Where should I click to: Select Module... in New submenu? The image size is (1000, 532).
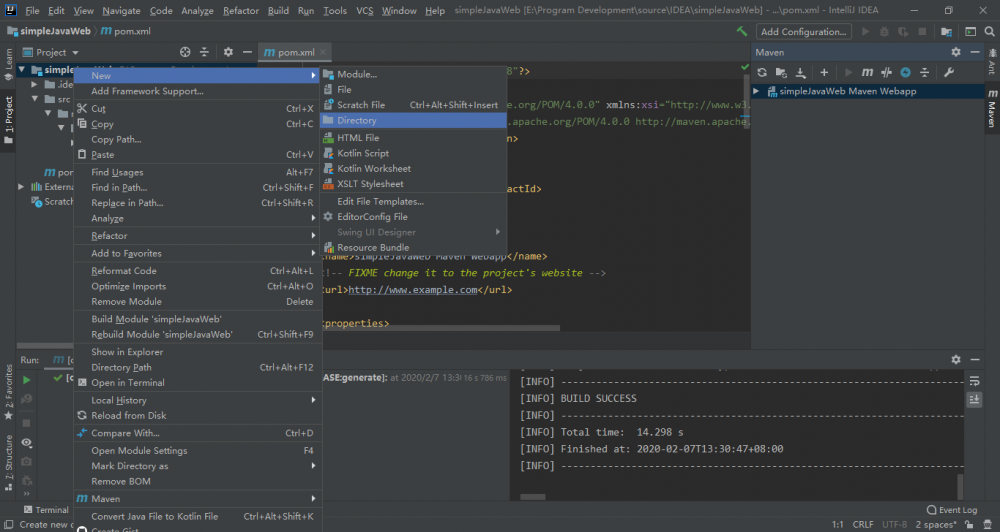tap(414, 74)
